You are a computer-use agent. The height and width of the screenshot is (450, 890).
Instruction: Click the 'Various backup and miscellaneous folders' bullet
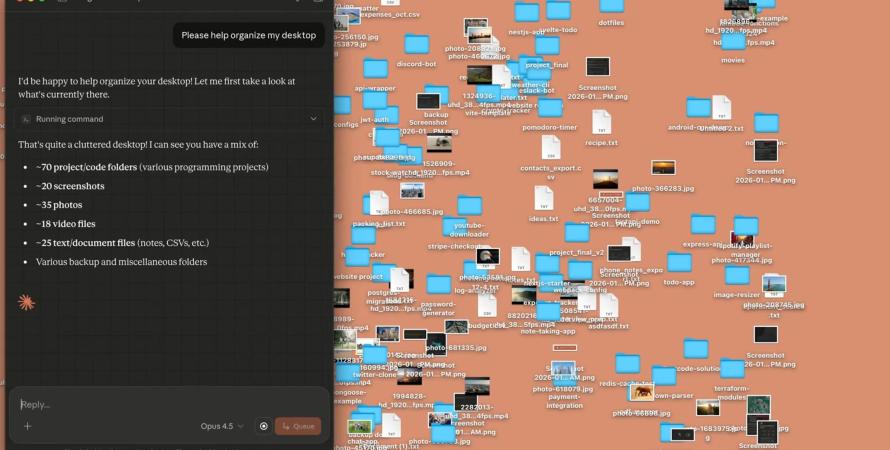tap(121, 262)
